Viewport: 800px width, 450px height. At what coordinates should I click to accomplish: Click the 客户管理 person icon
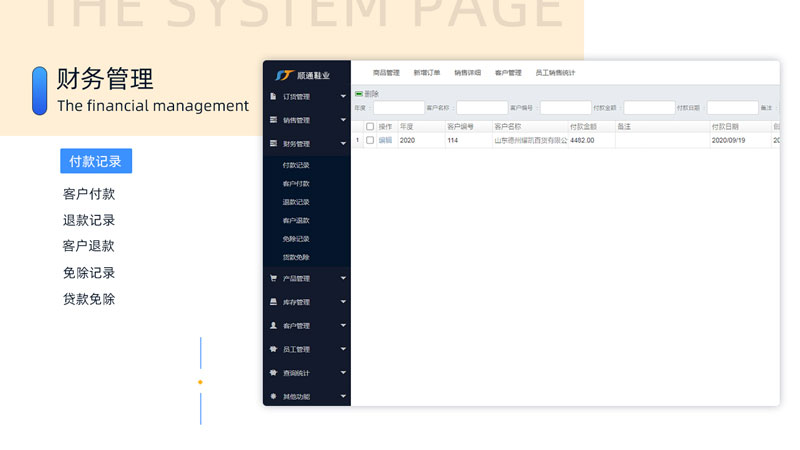click(273, 326)
